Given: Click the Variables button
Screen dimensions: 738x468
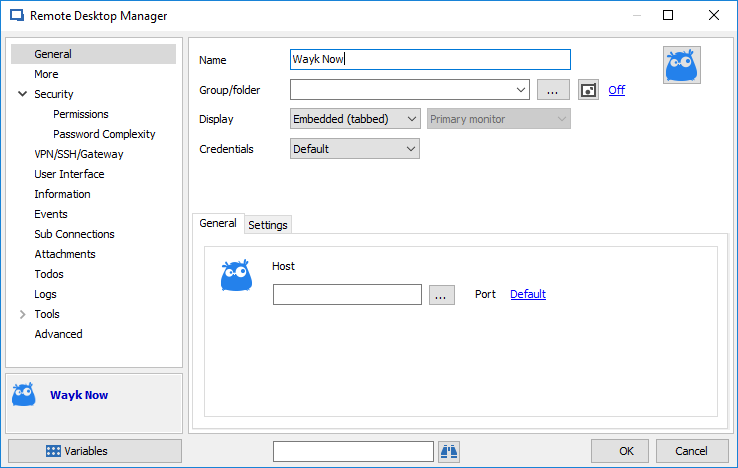Looking at the screenshot, I should click(x=95, y=451).
